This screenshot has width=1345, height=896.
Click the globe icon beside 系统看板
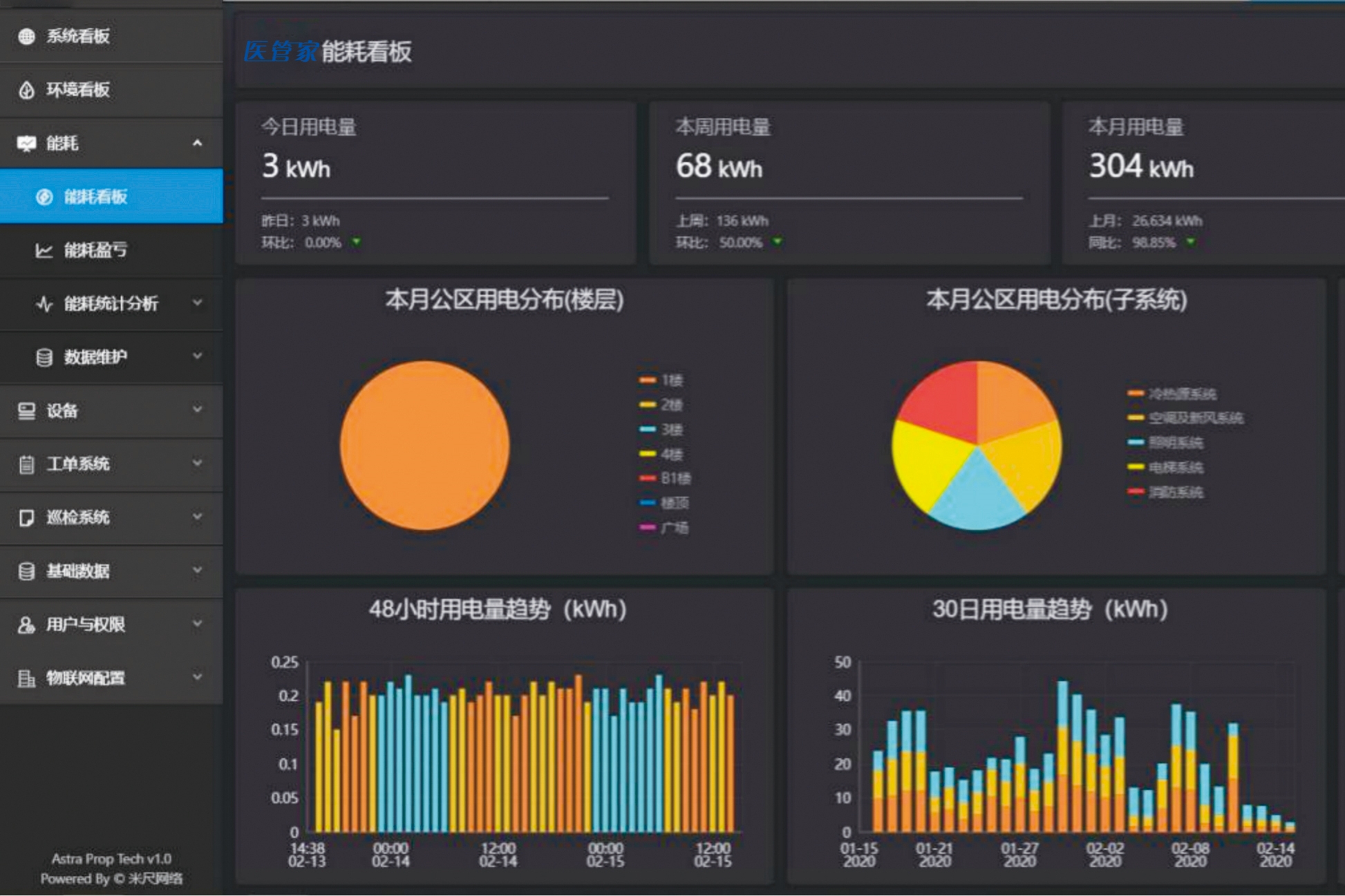tap(26, 36)
